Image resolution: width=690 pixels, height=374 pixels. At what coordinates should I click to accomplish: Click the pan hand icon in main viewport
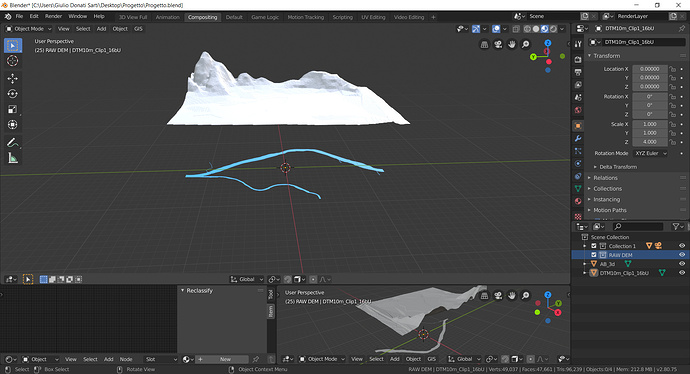coord(511,44)
